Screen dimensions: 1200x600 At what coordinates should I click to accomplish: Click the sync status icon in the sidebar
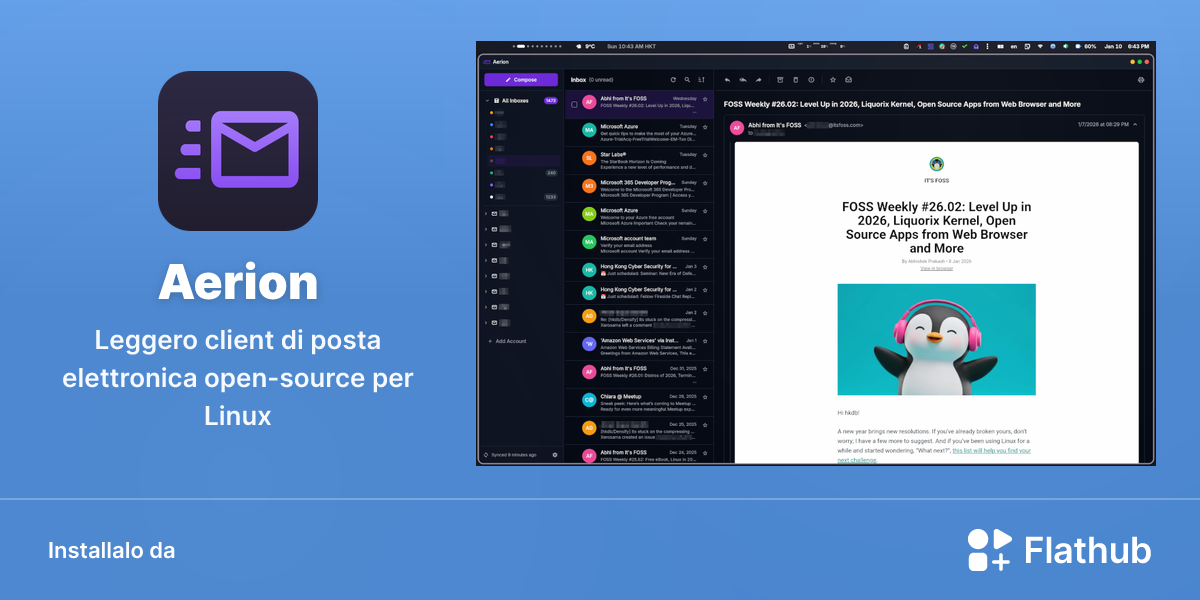tap(486, 455)
